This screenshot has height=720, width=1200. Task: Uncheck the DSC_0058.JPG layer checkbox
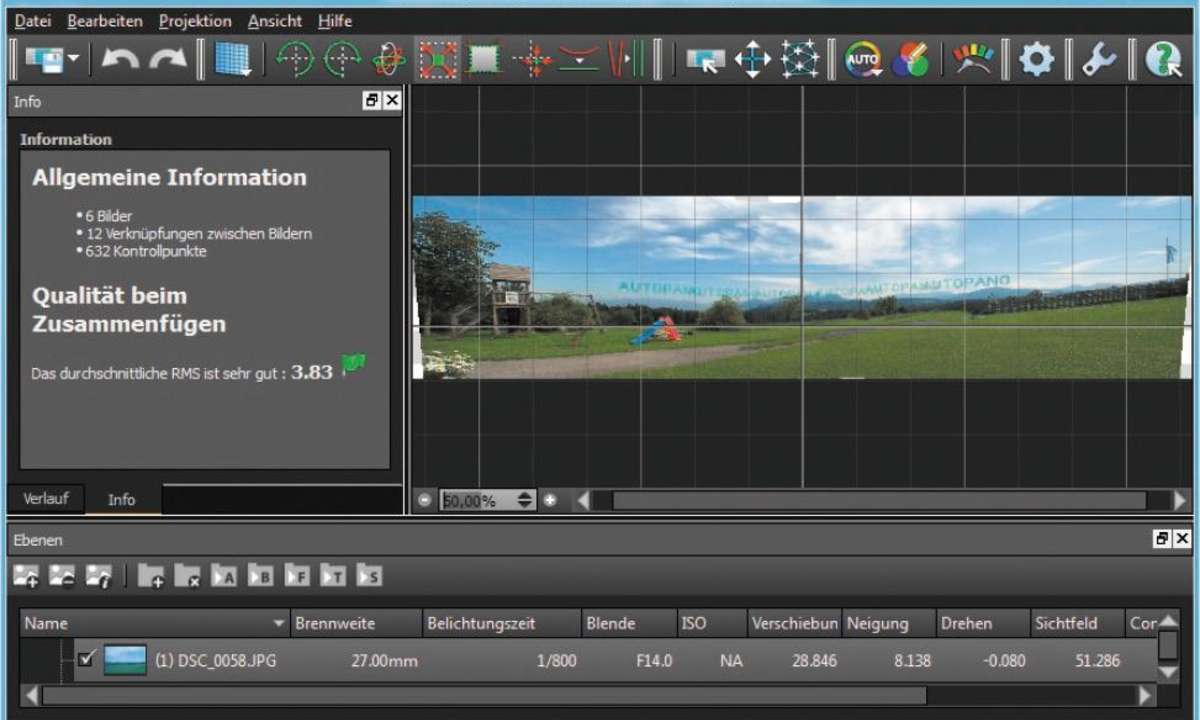(x=87, y=660)
